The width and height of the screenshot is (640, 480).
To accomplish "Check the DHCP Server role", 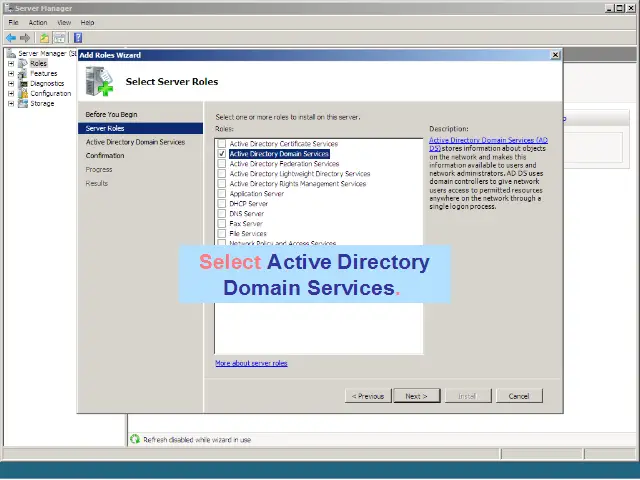I will 222,204.
